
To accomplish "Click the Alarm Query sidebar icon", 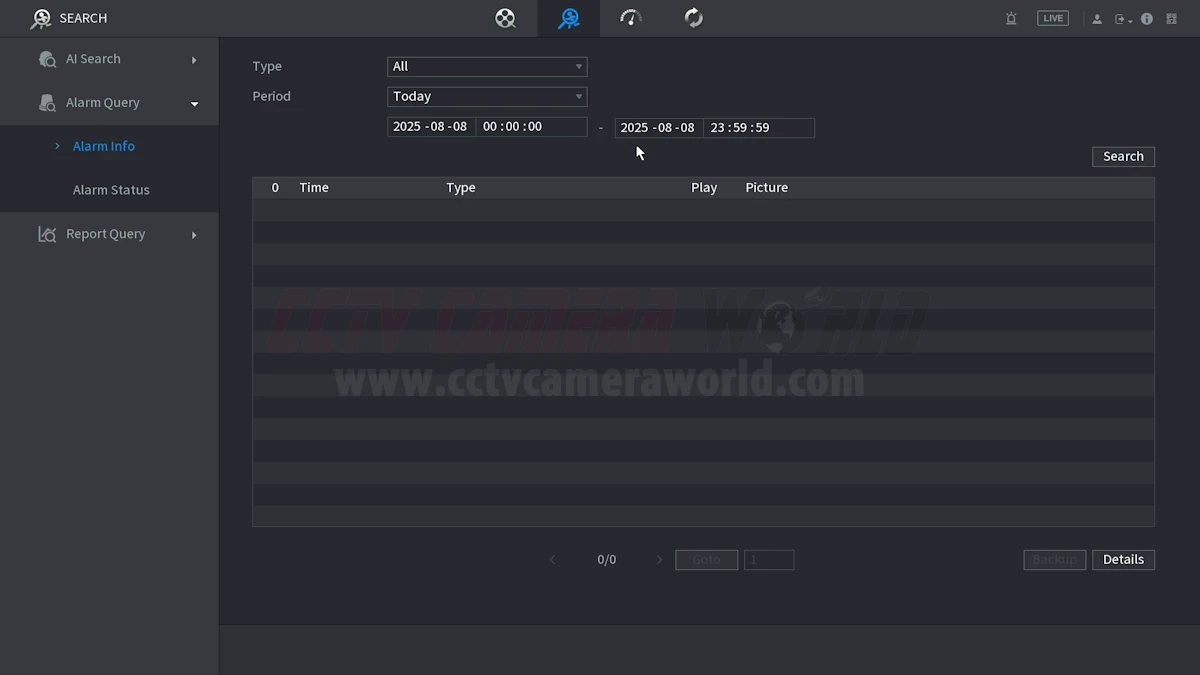I will coord(47,103).
